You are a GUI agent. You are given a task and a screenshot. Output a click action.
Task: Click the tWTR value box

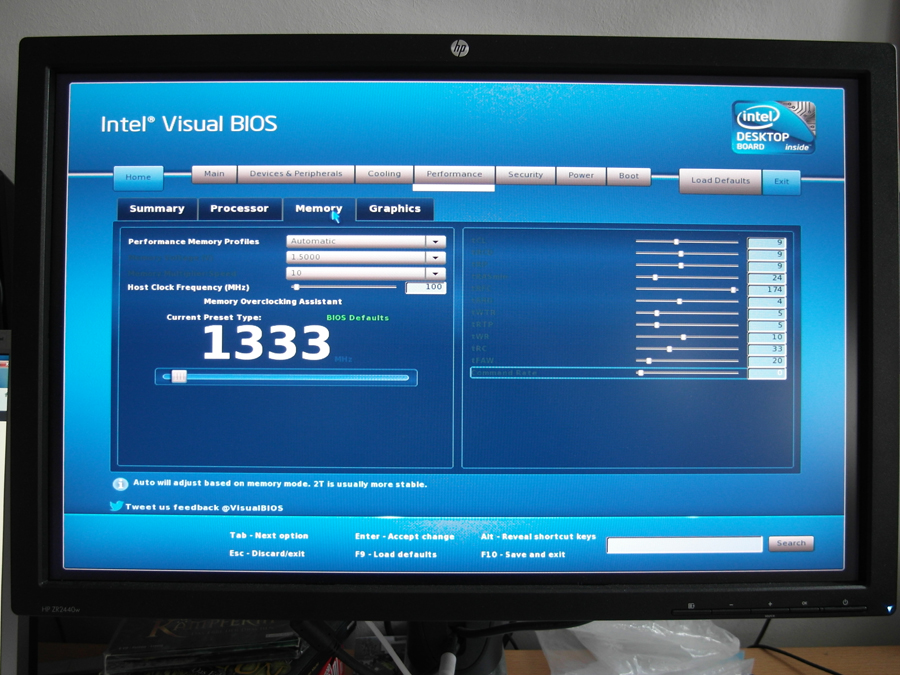[766, 314]
